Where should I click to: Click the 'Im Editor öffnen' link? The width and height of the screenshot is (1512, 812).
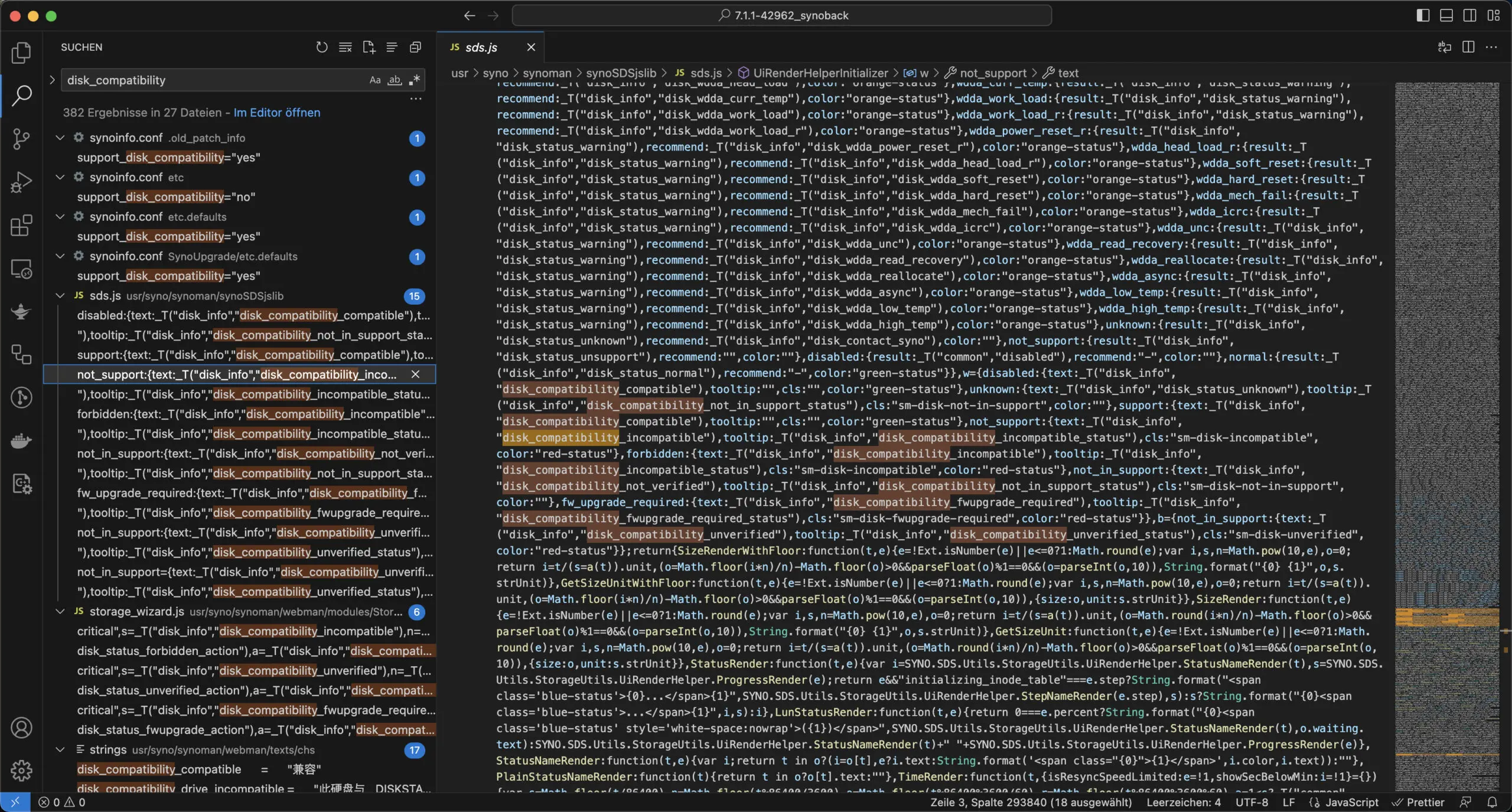click(x=276, y=113)
